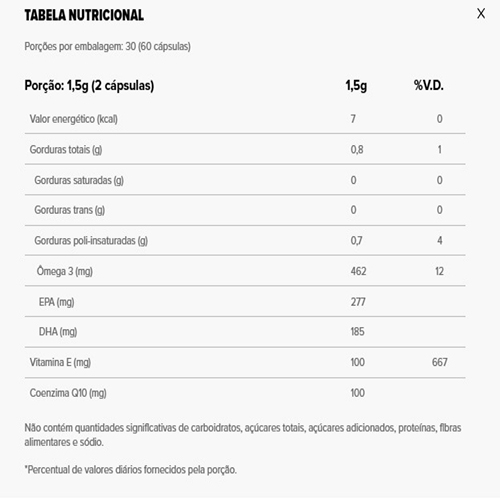The width and height of the screenshot is (500, 500).
Task: Select the Porções por embalagem text
Action: 107,46
